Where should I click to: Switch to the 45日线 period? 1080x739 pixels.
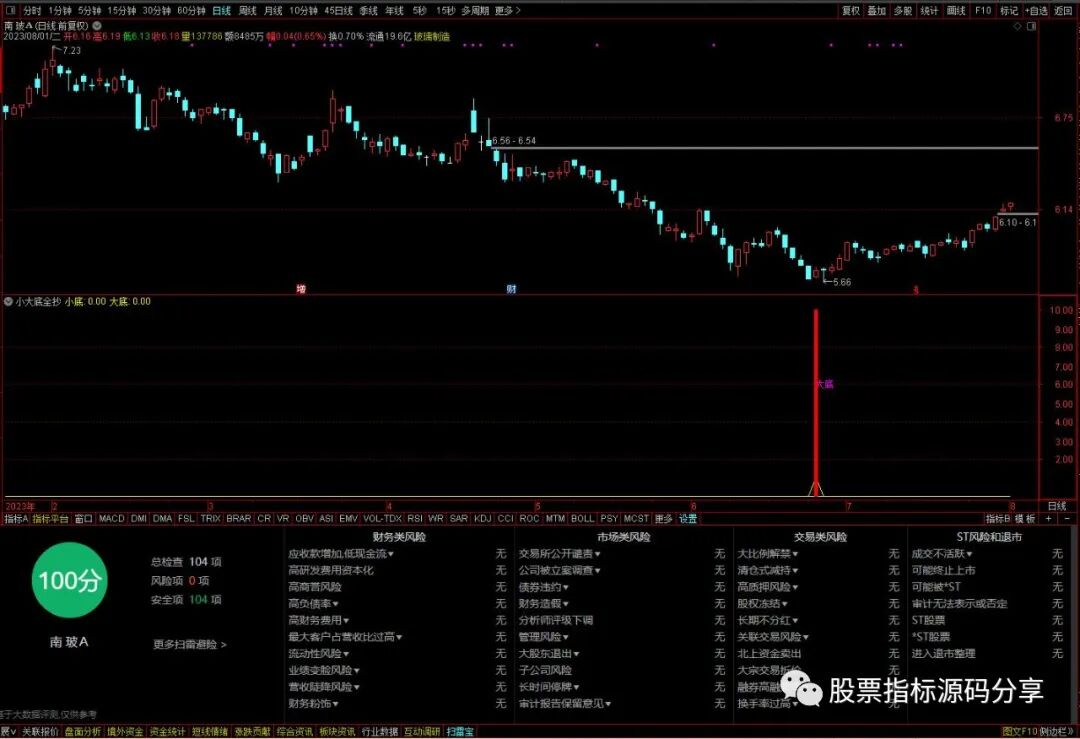click(x=338, y=10)
